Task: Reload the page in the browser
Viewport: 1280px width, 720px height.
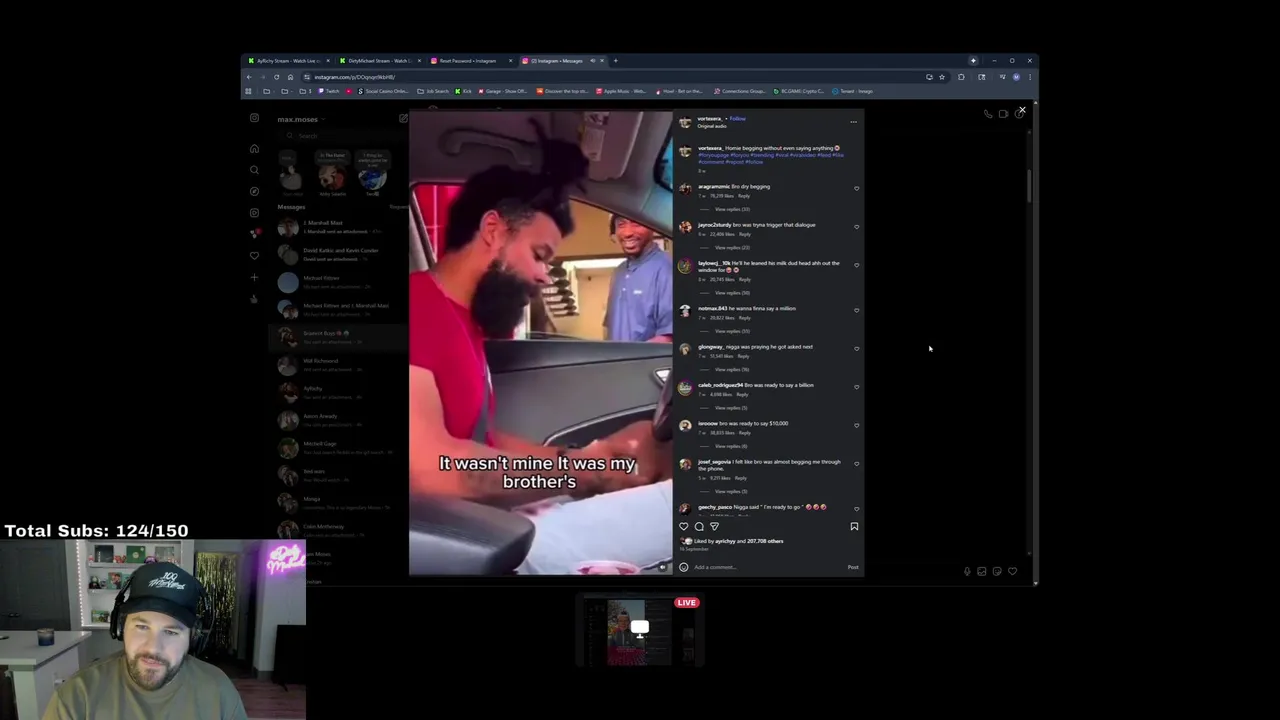Action: point(277,77)
